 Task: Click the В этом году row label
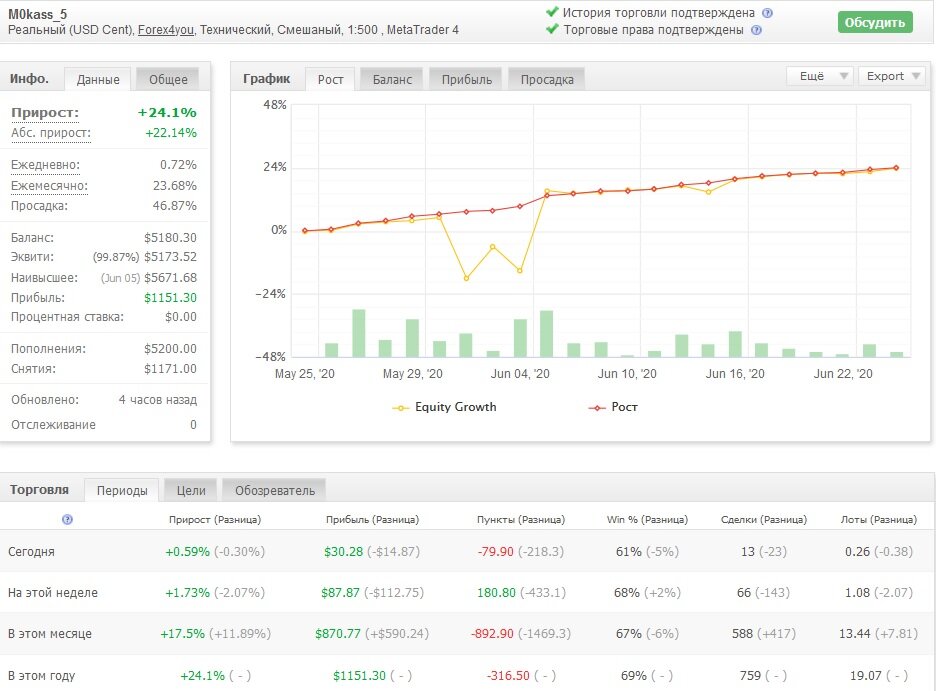[x=41, y=675]
